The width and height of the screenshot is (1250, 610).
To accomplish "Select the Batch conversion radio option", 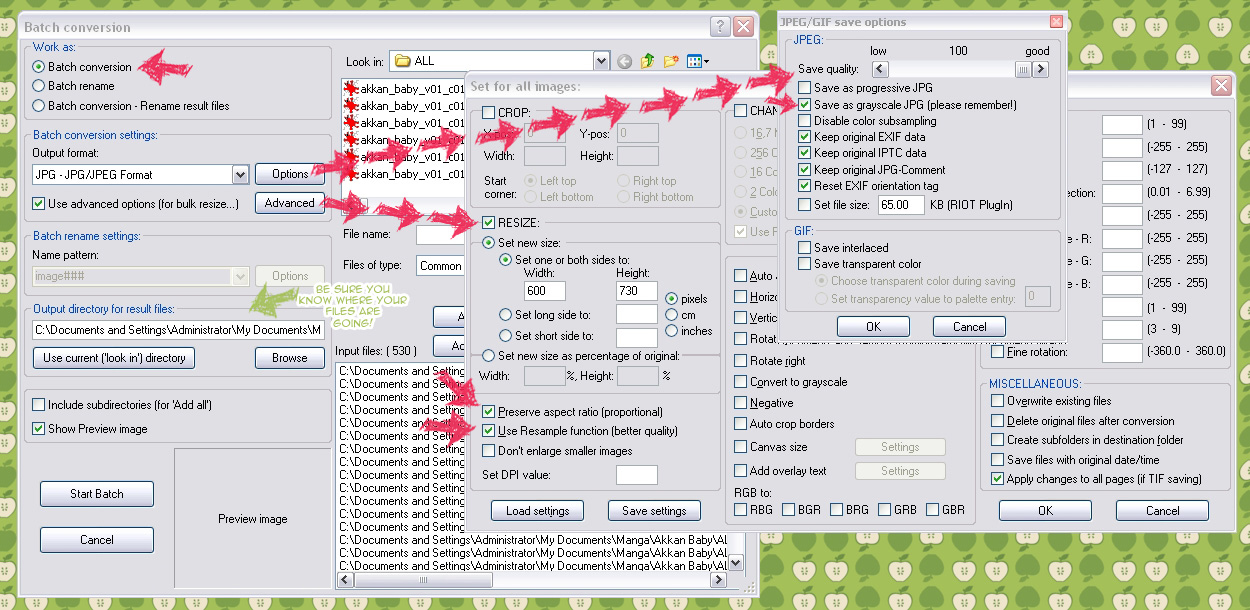I will coord(39,67).
